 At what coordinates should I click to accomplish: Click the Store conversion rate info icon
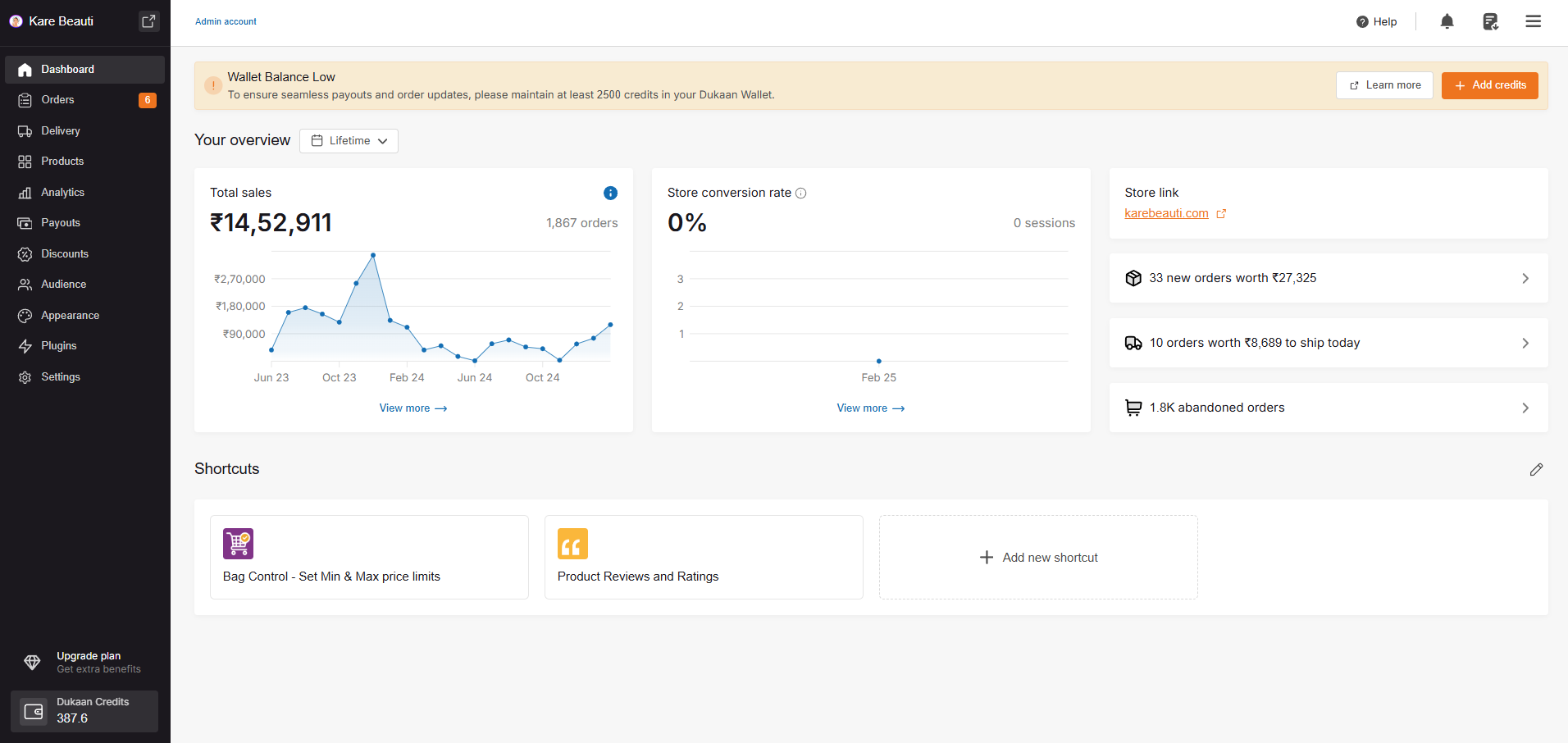pyautogui.click(x=801, y=194)
